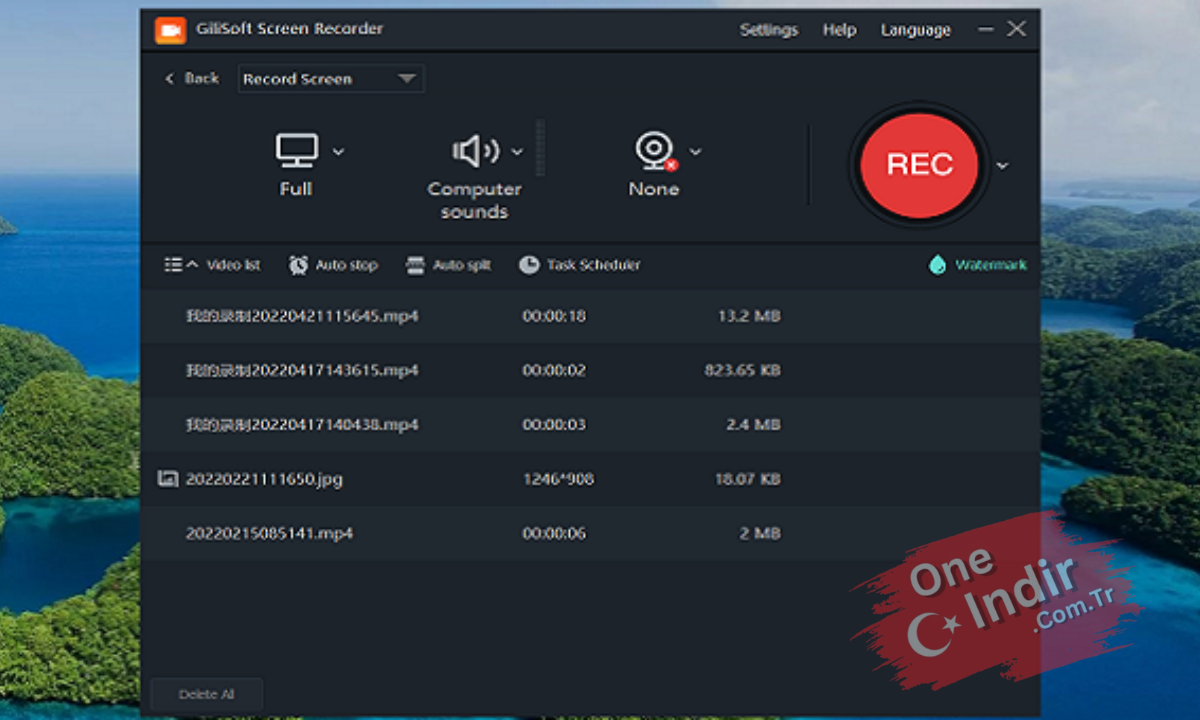The image size is (1200, 720).
Task: Select the recording ending in 20220421115645.mp4
Action: point(590,316)
